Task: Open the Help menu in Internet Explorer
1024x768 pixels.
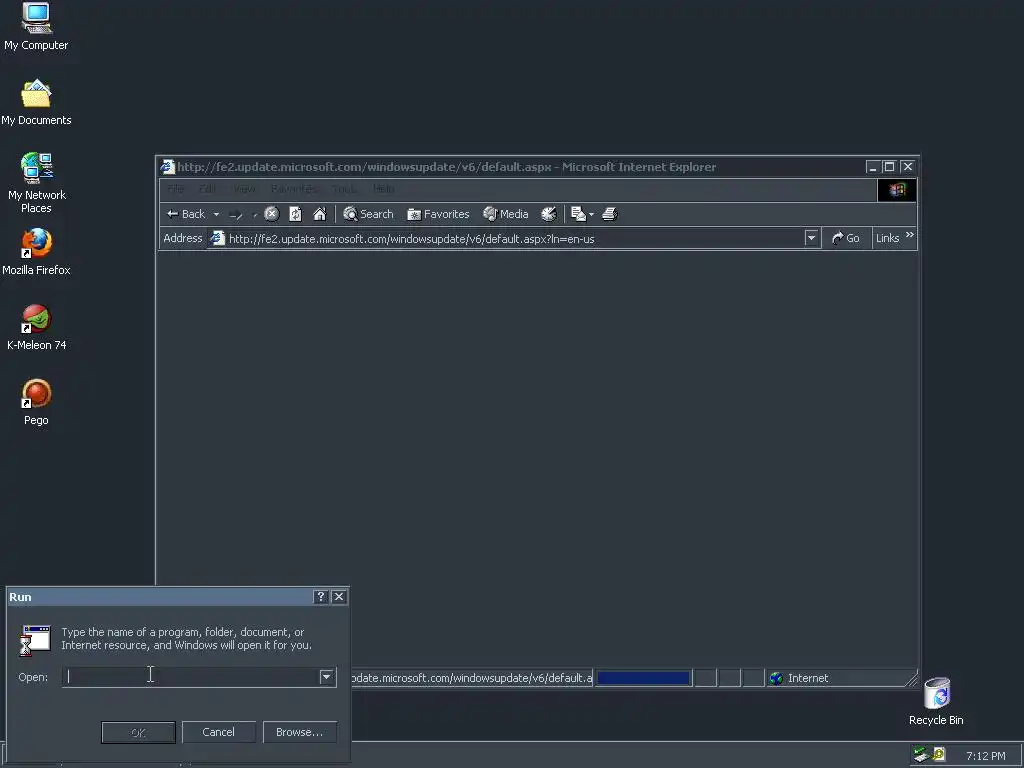Action: tap(384, 189)
